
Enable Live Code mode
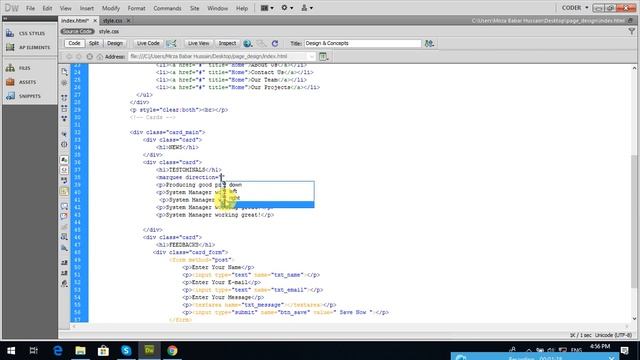tap(148, 43)
